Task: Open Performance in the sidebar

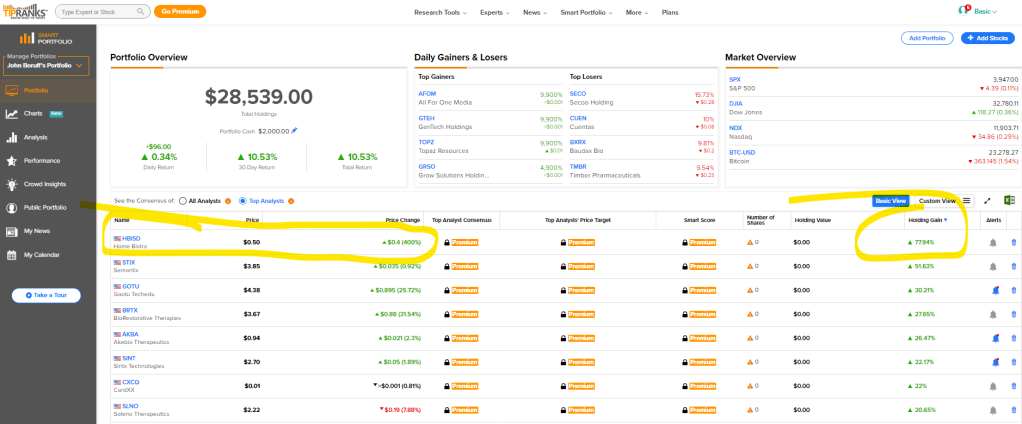Action: (x=41, y=160)
